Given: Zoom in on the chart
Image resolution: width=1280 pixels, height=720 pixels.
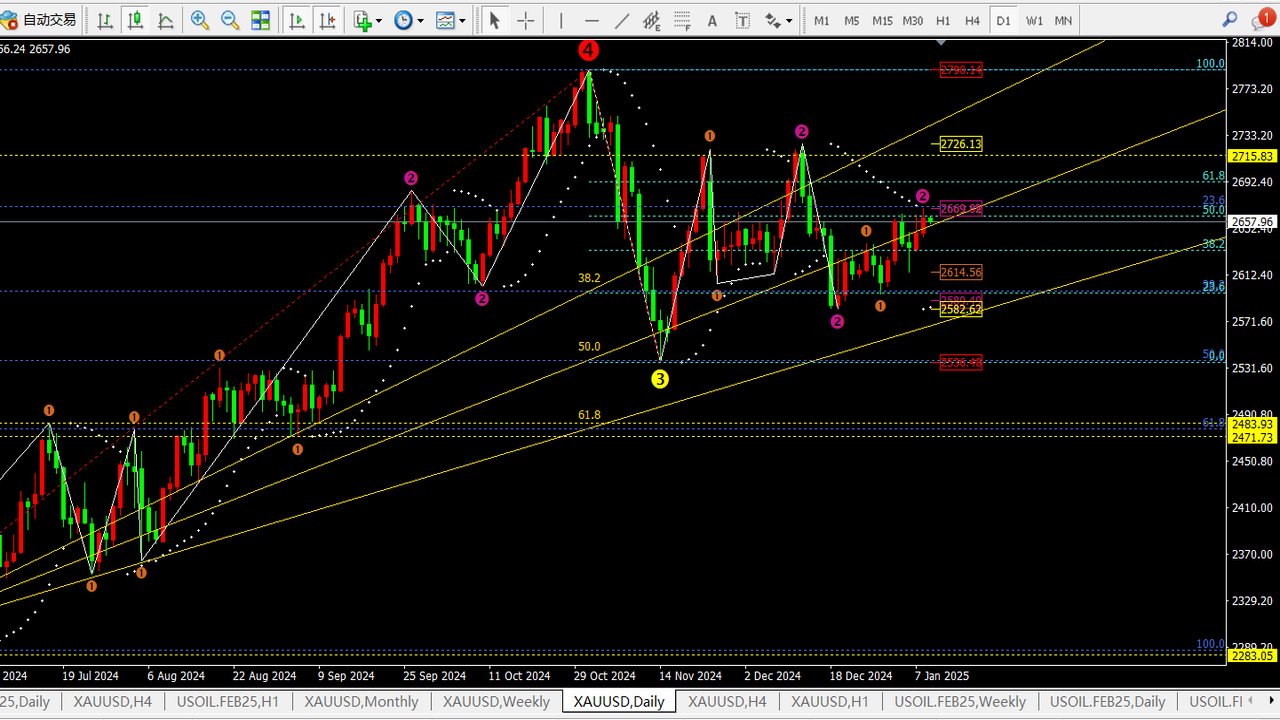Looking at the screenshot, I should (x=200, y=20).
